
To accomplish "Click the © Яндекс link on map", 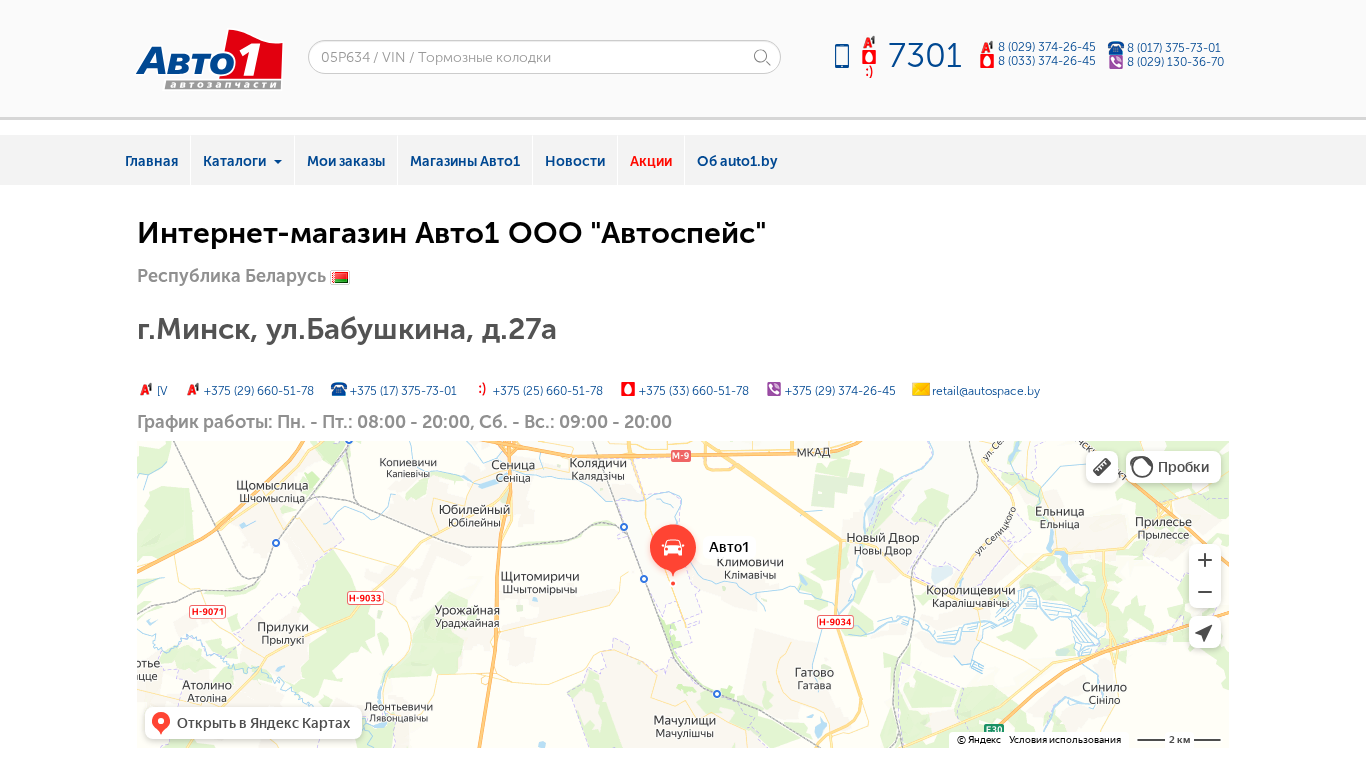I will (x=978, y=740).
